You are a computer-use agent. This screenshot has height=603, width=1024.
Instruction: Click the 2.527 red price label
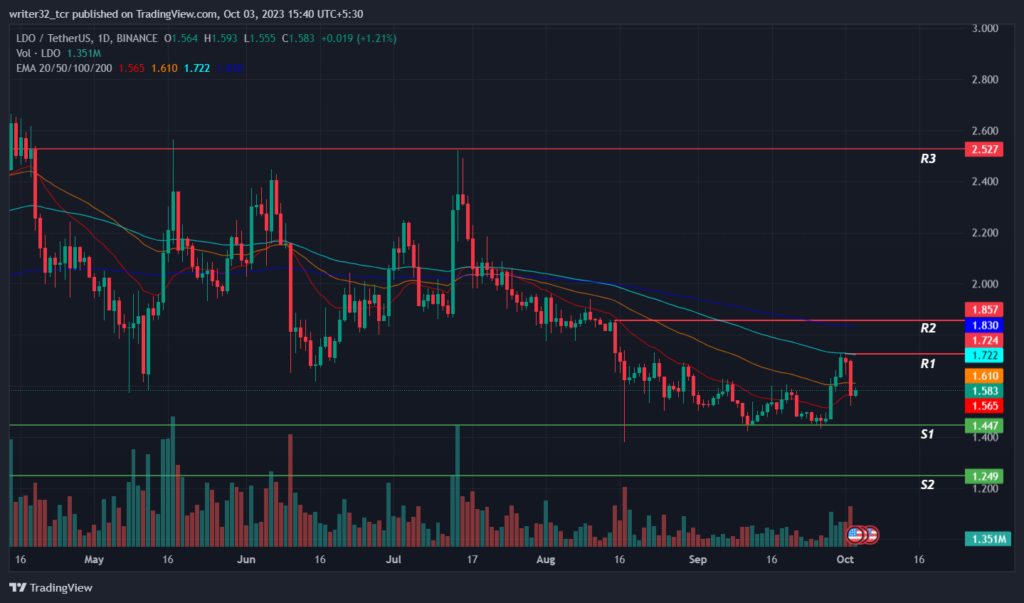pos(984,149)
